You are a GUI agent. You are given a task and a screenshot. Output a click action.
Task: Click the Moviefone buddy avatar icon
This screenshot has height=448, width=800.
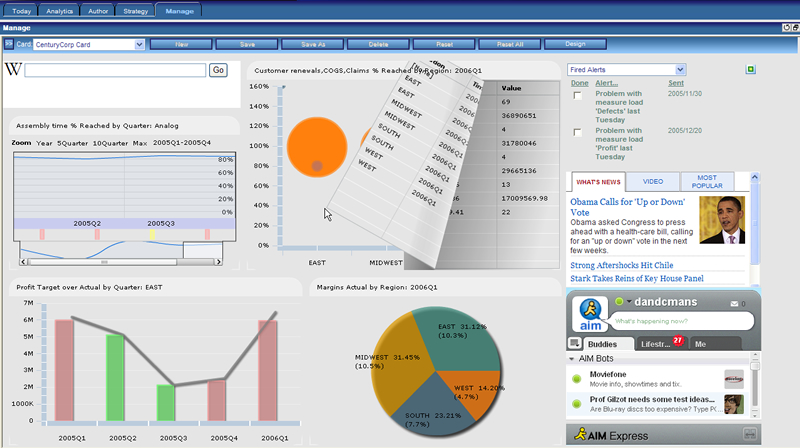pos(734,378)
